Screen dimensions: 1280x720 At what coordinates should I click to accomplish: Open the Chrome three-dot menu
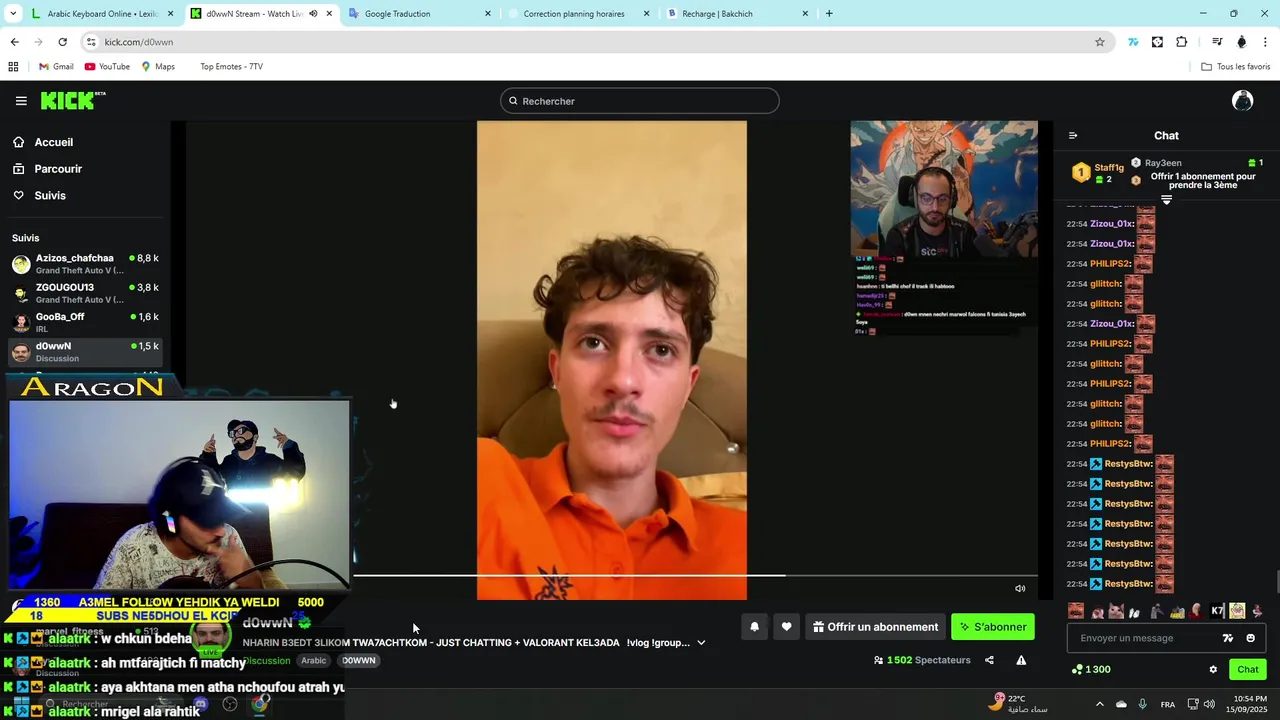[x=1265, y=42]
